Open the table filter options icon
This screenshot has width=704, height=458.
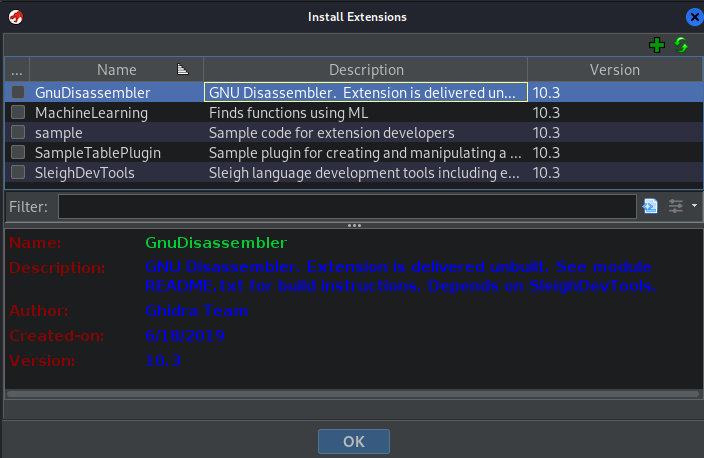coord(650,206)
